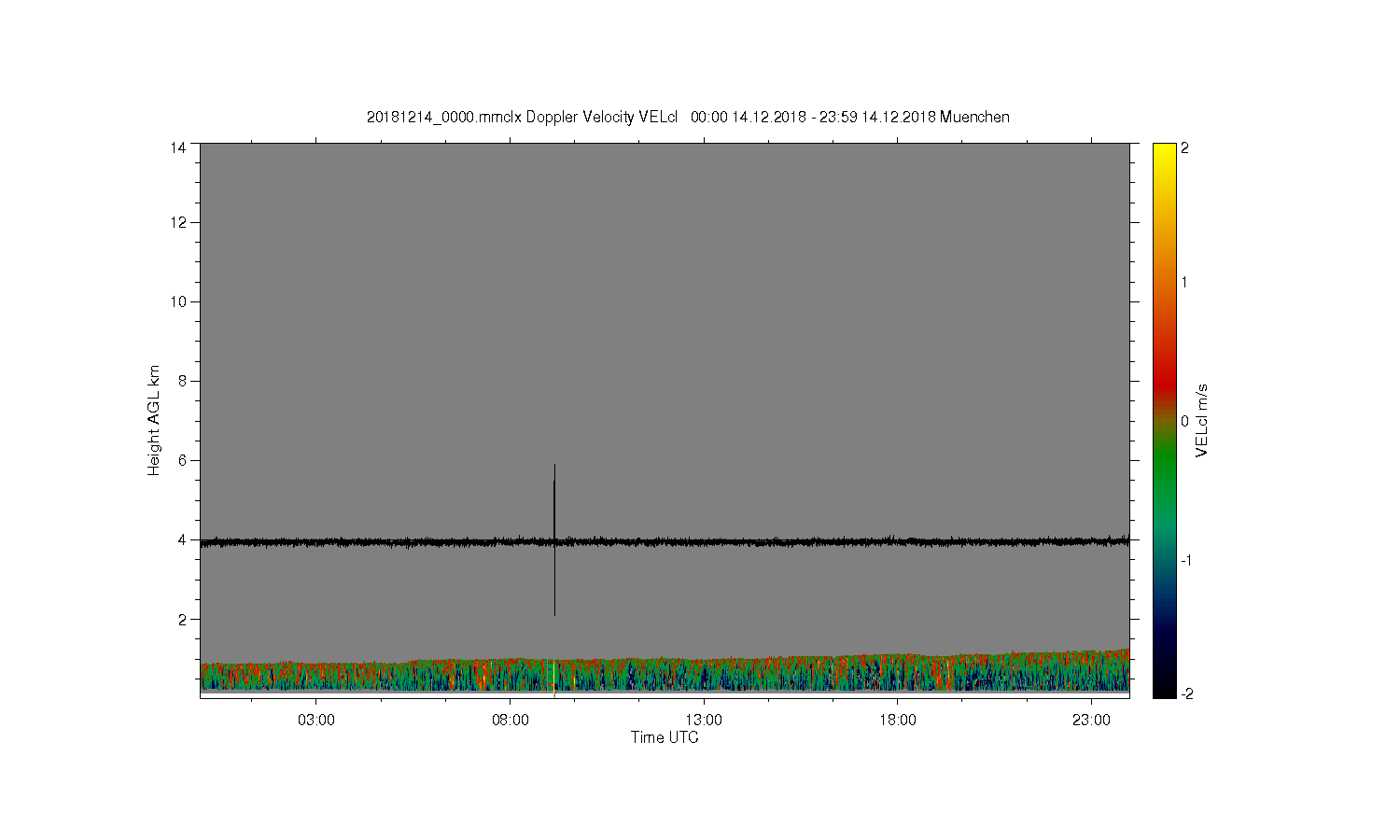Click the 23:00 time tick label
This screenshot has height=840, width=1400.
pos(1091,721)
